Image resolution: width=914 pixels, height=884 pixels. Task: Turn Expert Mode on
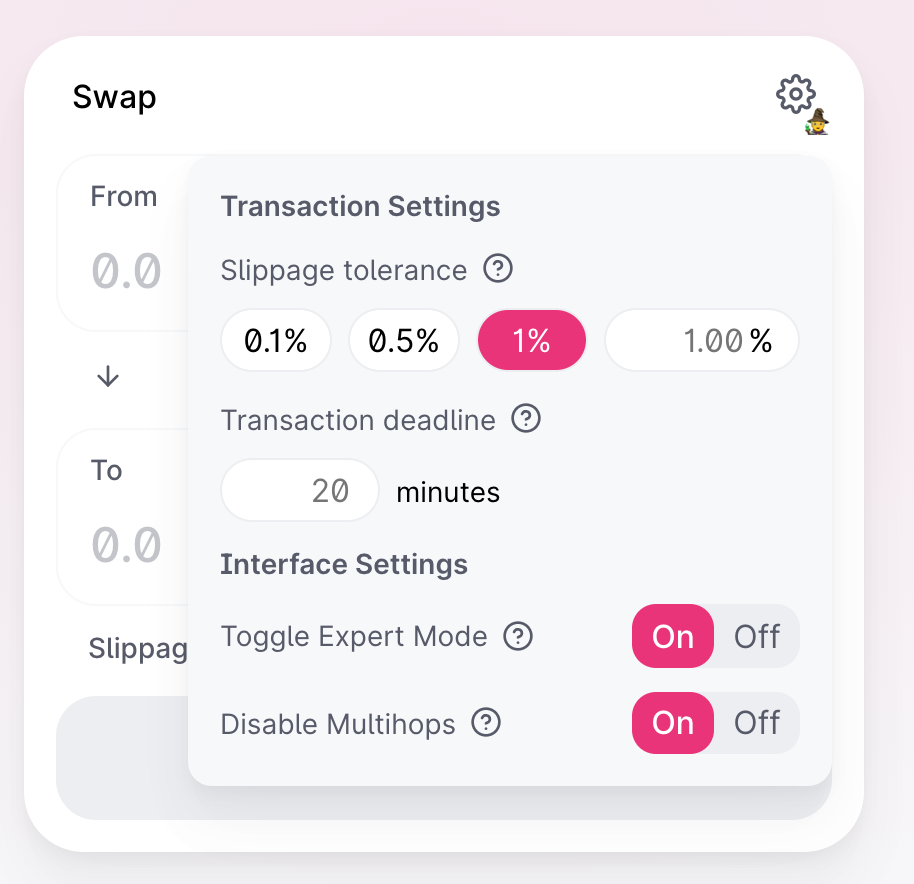pyautogui.click(x=673, y=636)
